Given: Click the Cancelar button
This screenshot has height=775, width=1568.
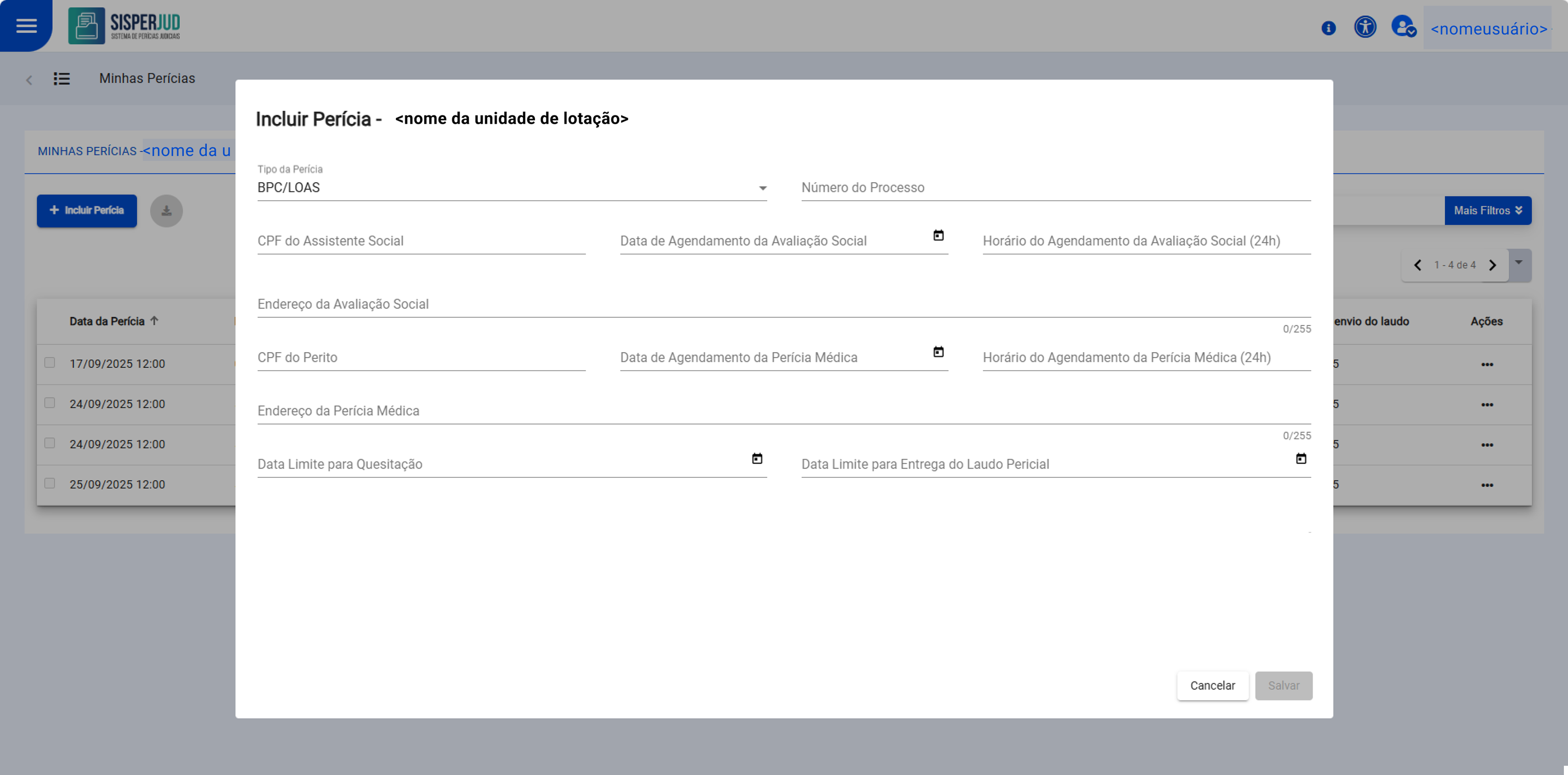Looking at the screenshot, I should 1212,685.
